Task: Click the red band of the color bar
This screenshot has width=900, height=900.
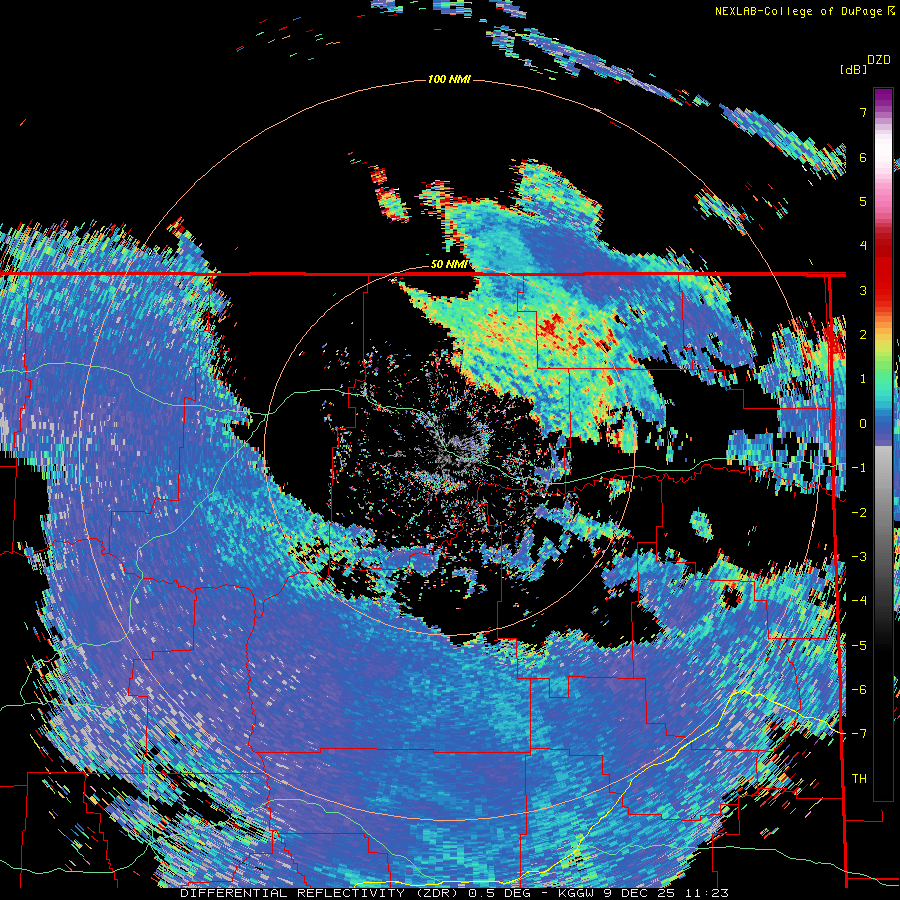Action: tap(883, 270)
